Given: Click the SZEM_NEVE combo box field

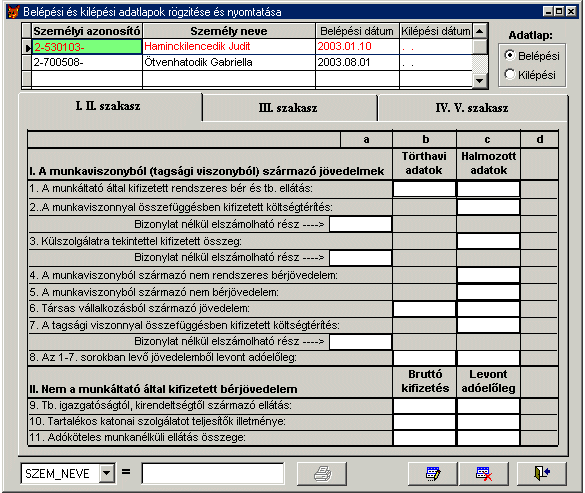Looking at the screenshot, I should coord(68,473).
